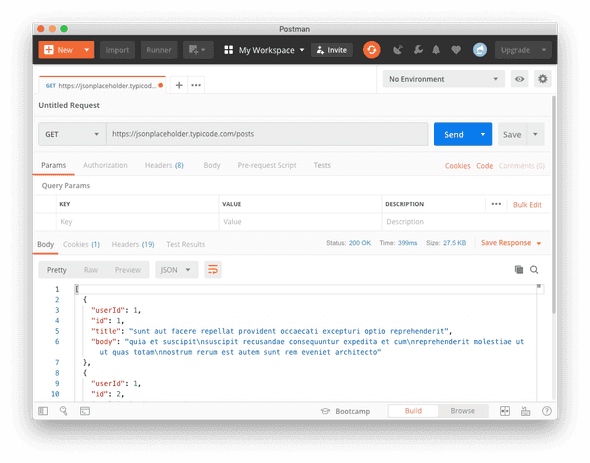Screen dimensions: 590x463
Task: Select the response Body tab
Action: [46, 244]
